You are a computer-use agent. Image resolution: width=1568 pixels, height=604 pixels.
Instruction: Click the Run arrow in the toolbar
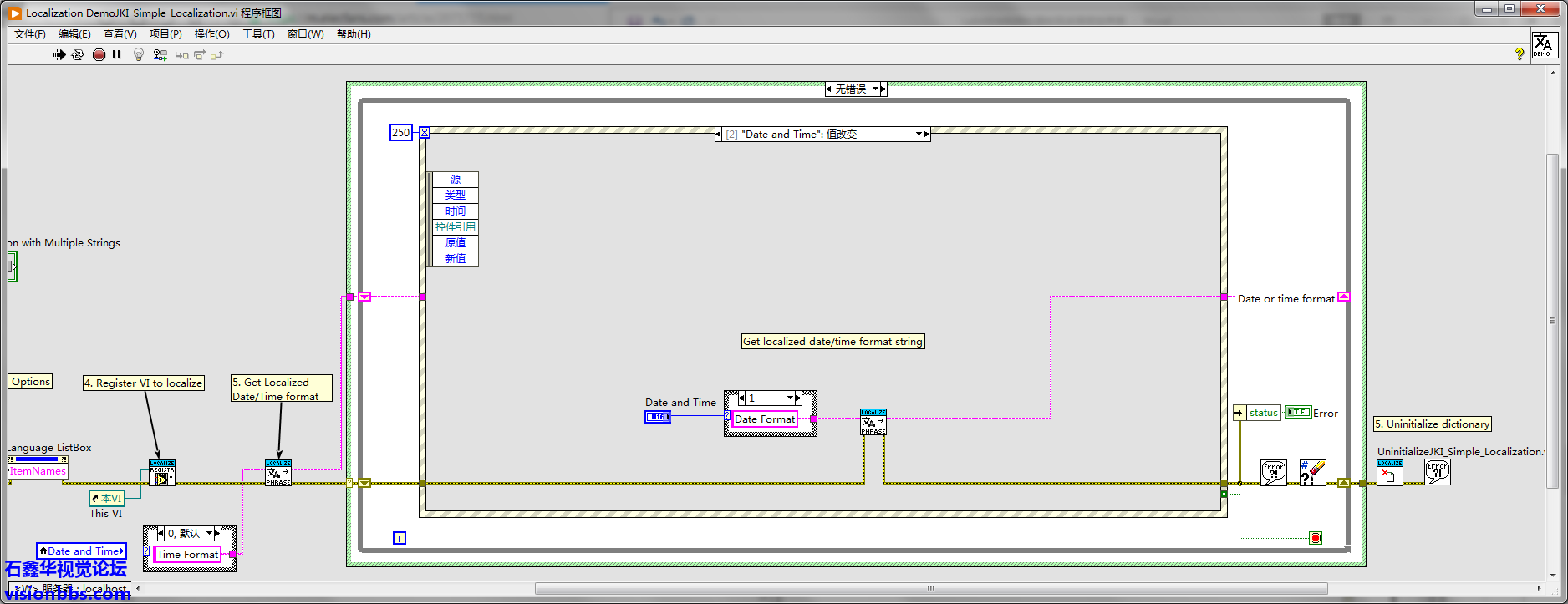click(x=59, y=55)
